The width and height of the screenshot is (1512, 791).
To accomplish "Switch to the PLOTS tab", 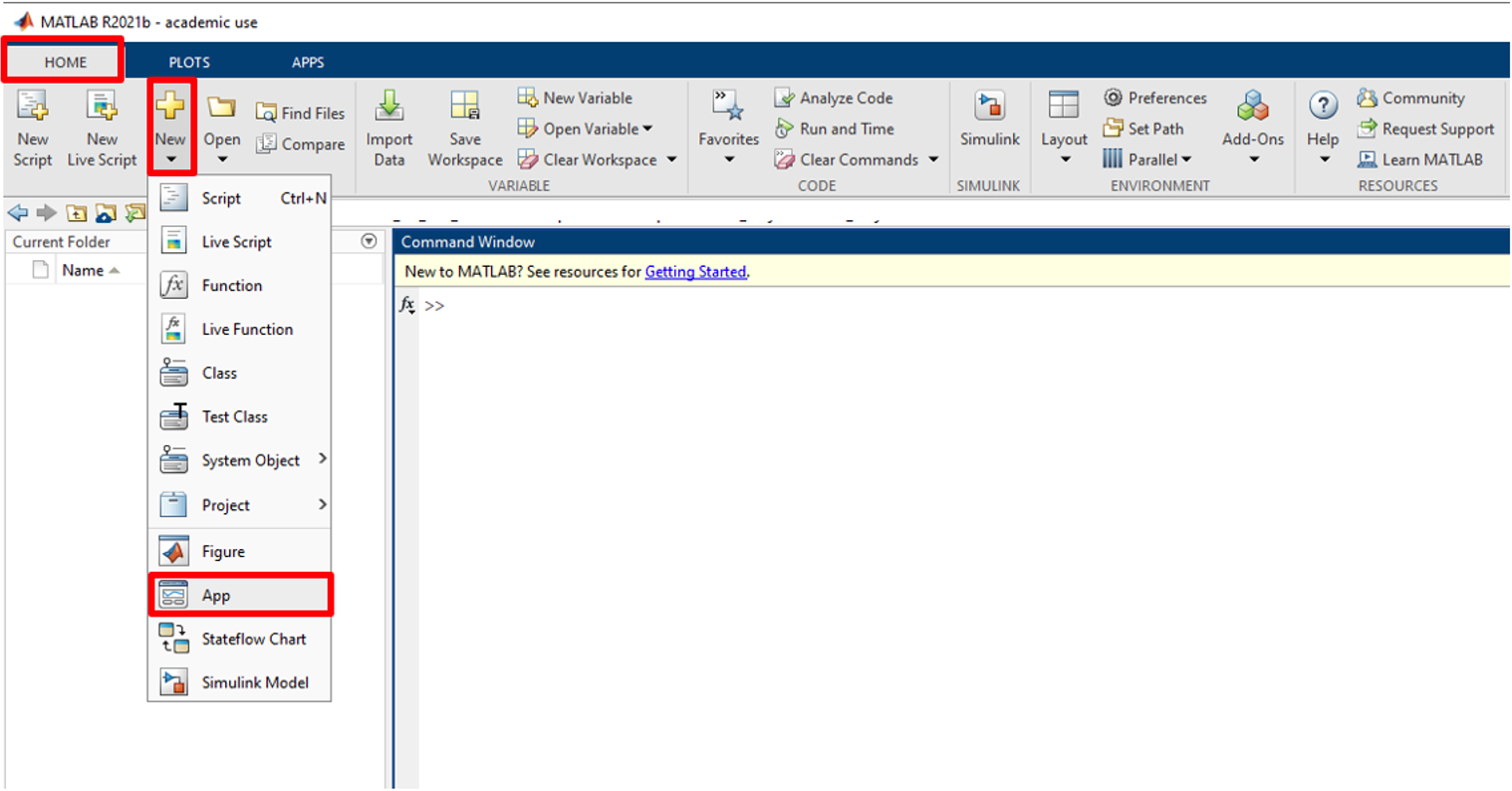I will 189,62.
